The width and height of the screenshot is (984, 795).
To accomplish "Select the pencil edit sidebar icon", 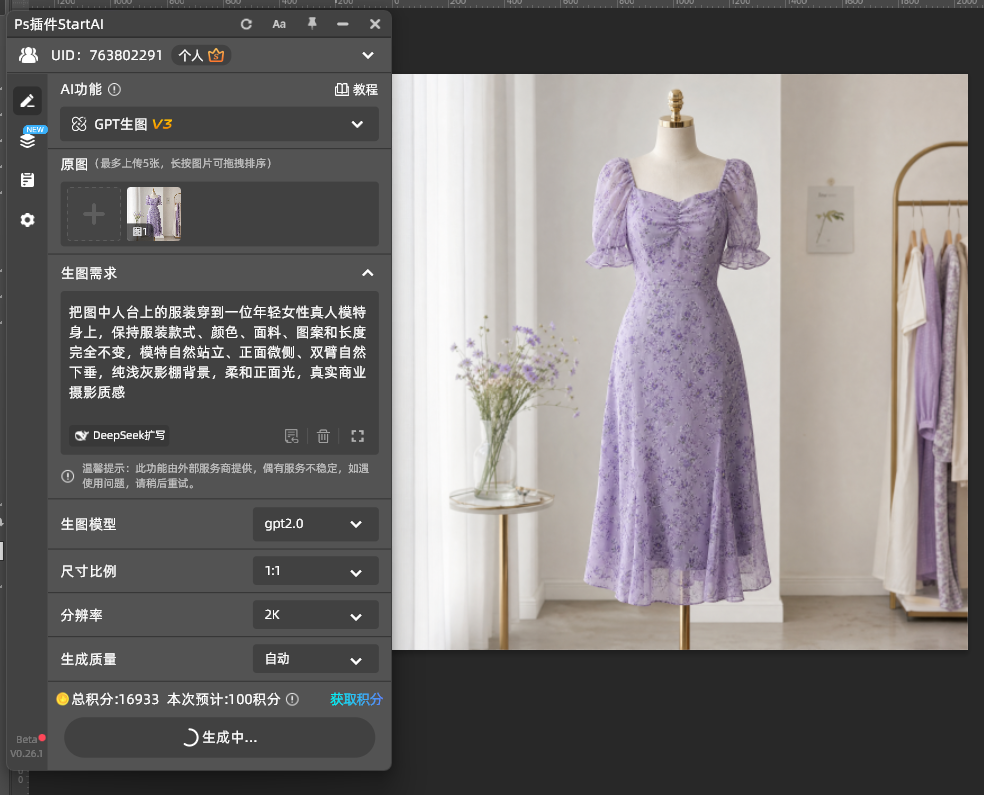I will (27, 100).
